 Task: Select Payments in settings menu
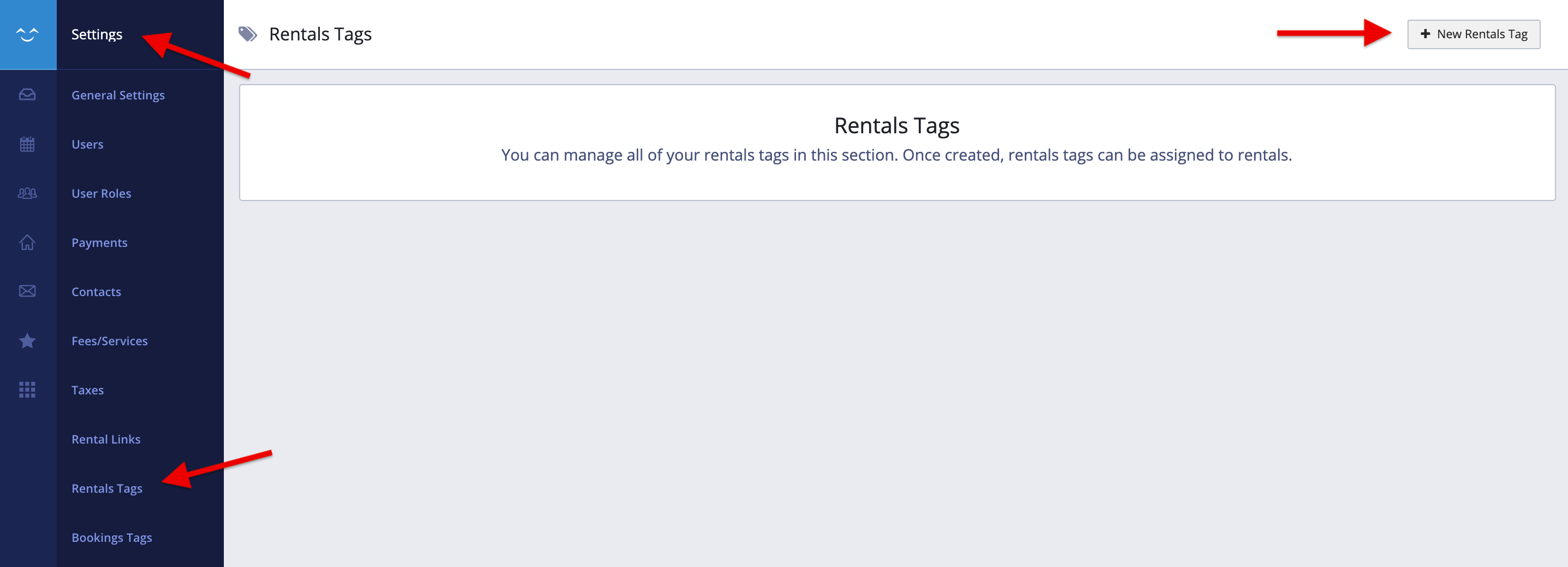[100, 243]
